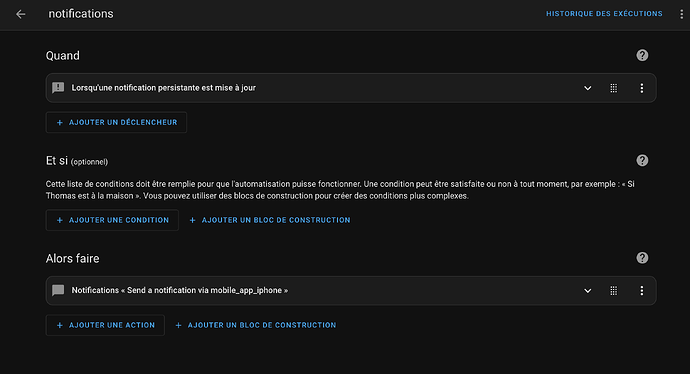Grab the action row drag handle
Screen dimensions: 690x374
point(613,290)
